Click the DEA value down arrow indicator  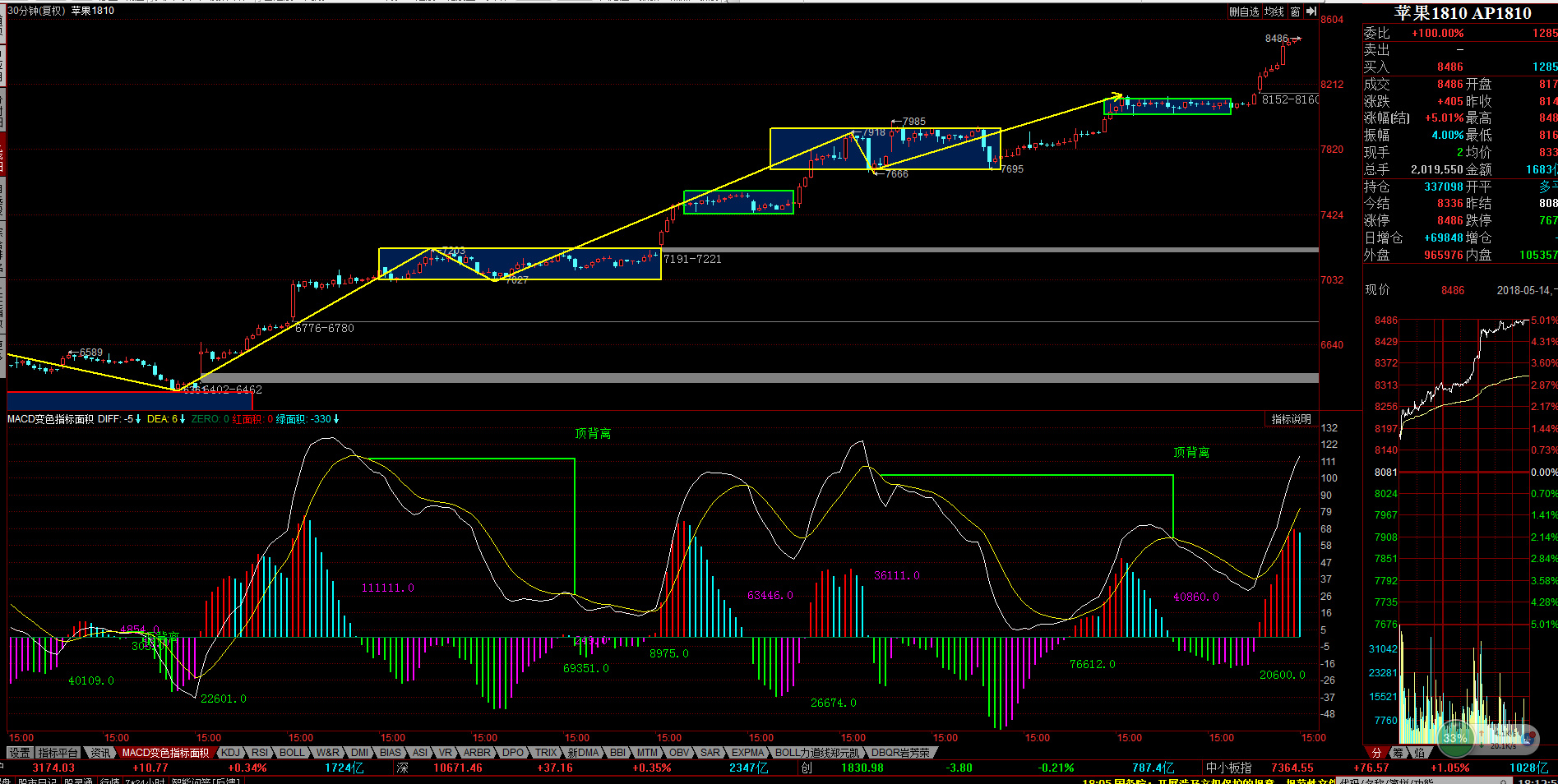[182, 419]
